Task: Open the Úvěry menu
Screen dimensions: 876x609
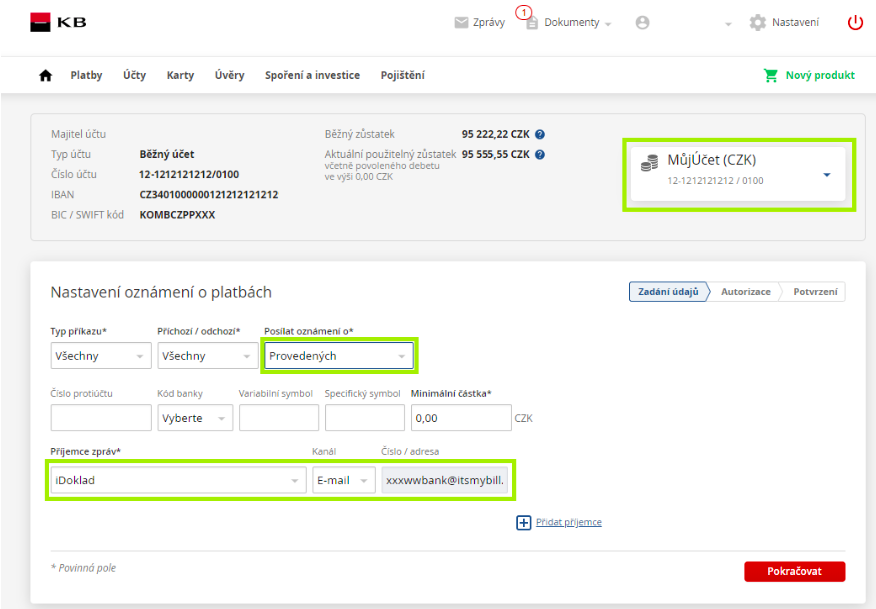Action: [230, 75]
